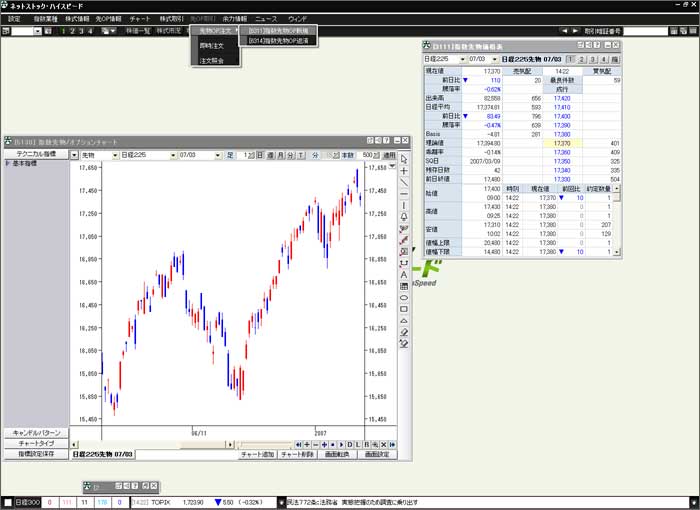Open the 07/03 dropdown in futures quote window

coord(495,59)
